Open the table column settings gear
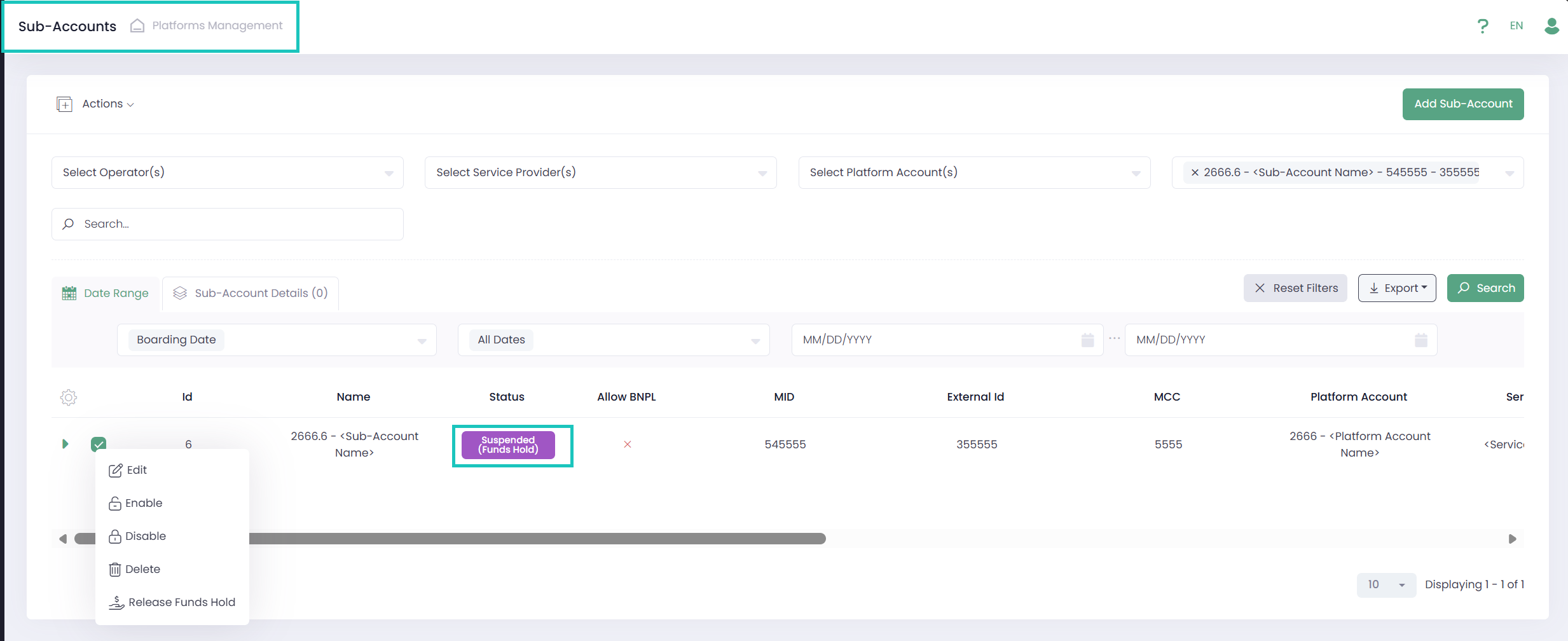 [69, 397]
